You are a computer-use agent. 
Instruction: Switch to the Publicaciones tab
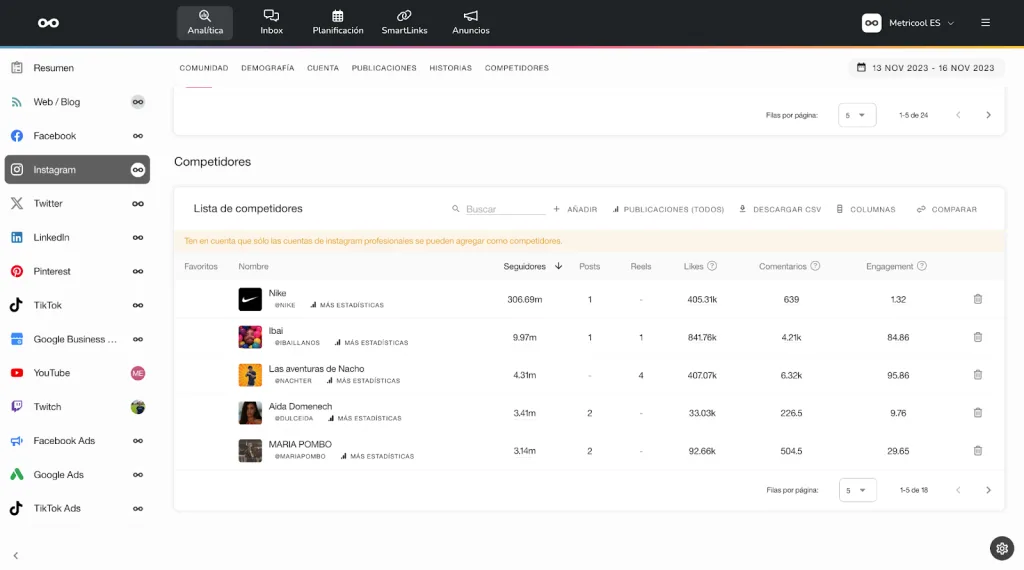click(x=384, y=68)
